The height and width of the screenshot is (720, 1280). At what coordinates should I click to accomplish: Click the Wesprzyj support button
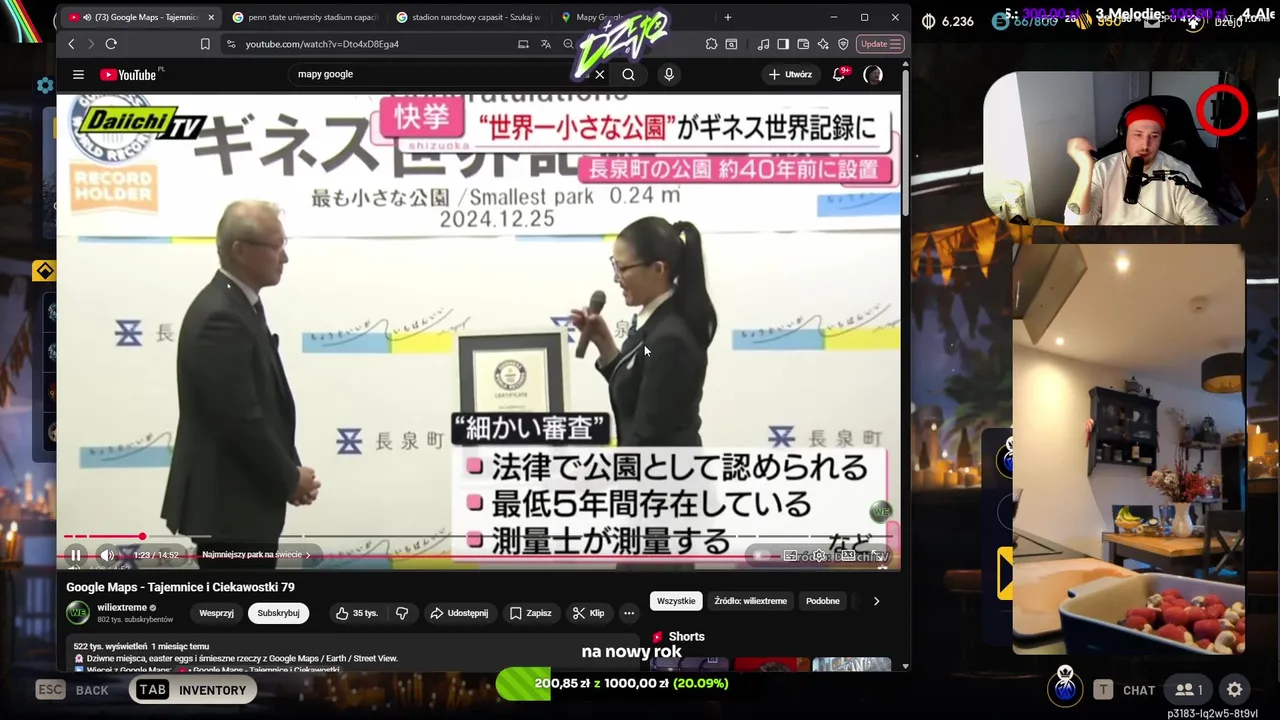pos(216,613)
